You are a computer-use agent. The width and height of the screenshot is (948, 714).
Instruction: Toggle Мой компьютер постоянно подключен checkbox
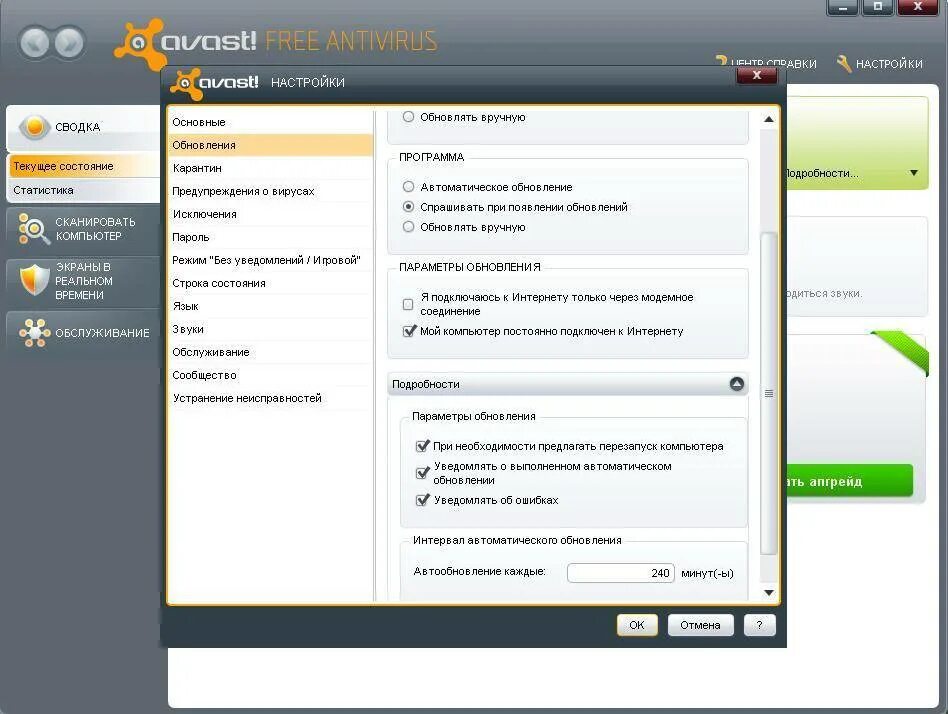(x=409, y=331)
